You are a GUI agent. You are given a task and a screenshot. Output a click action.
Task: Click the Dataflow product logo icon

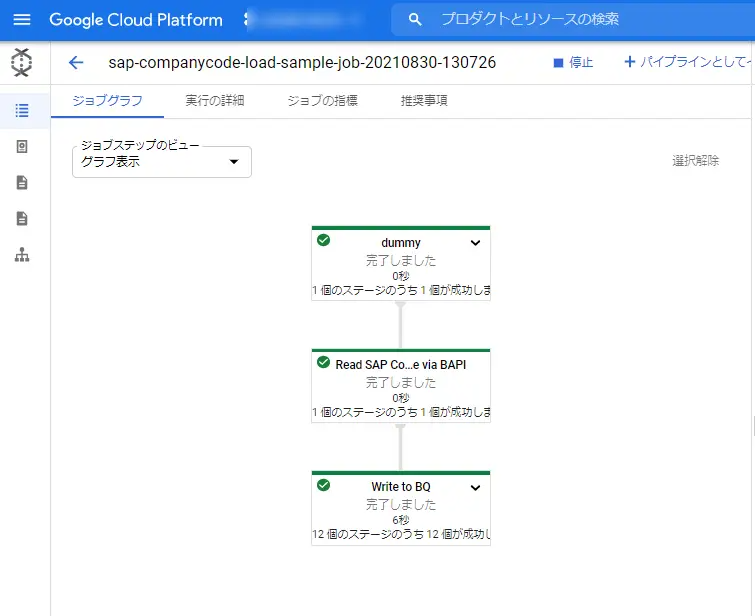tap(22, 63)
